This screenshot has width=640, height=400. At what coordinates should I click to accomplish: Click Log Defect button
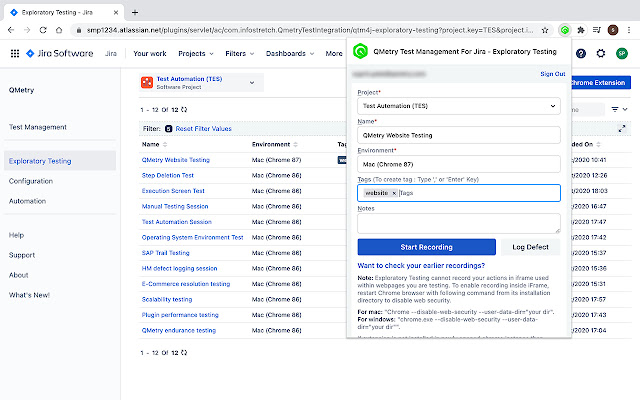coord(530,247)
